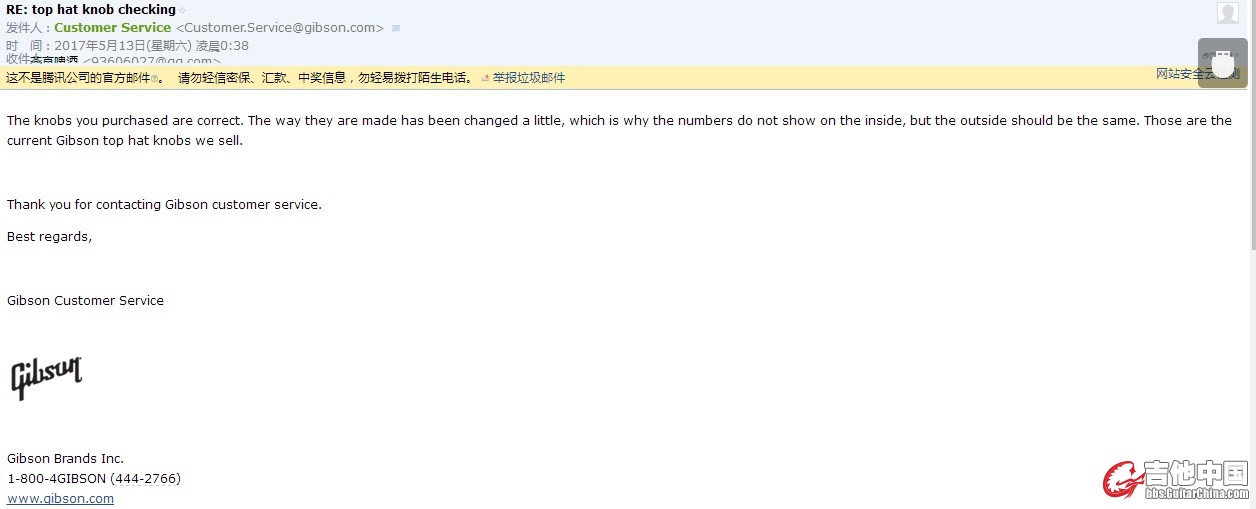1256x509 pixels.
Task: Select the Customer.Service@gibson.com address
Action: [280, 28]
